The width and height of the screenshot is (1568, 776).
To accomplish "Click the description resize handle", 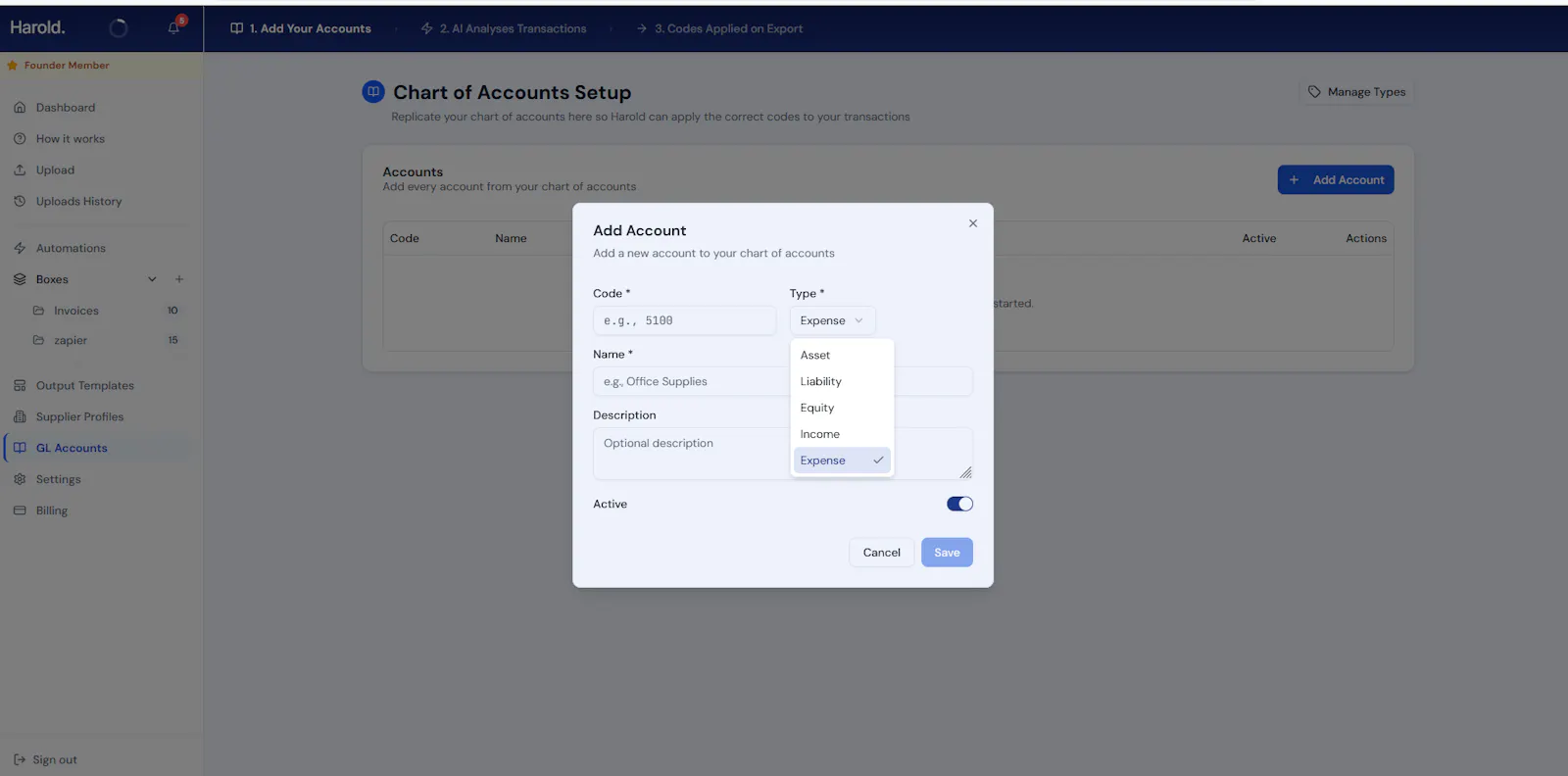I will 965,472.
